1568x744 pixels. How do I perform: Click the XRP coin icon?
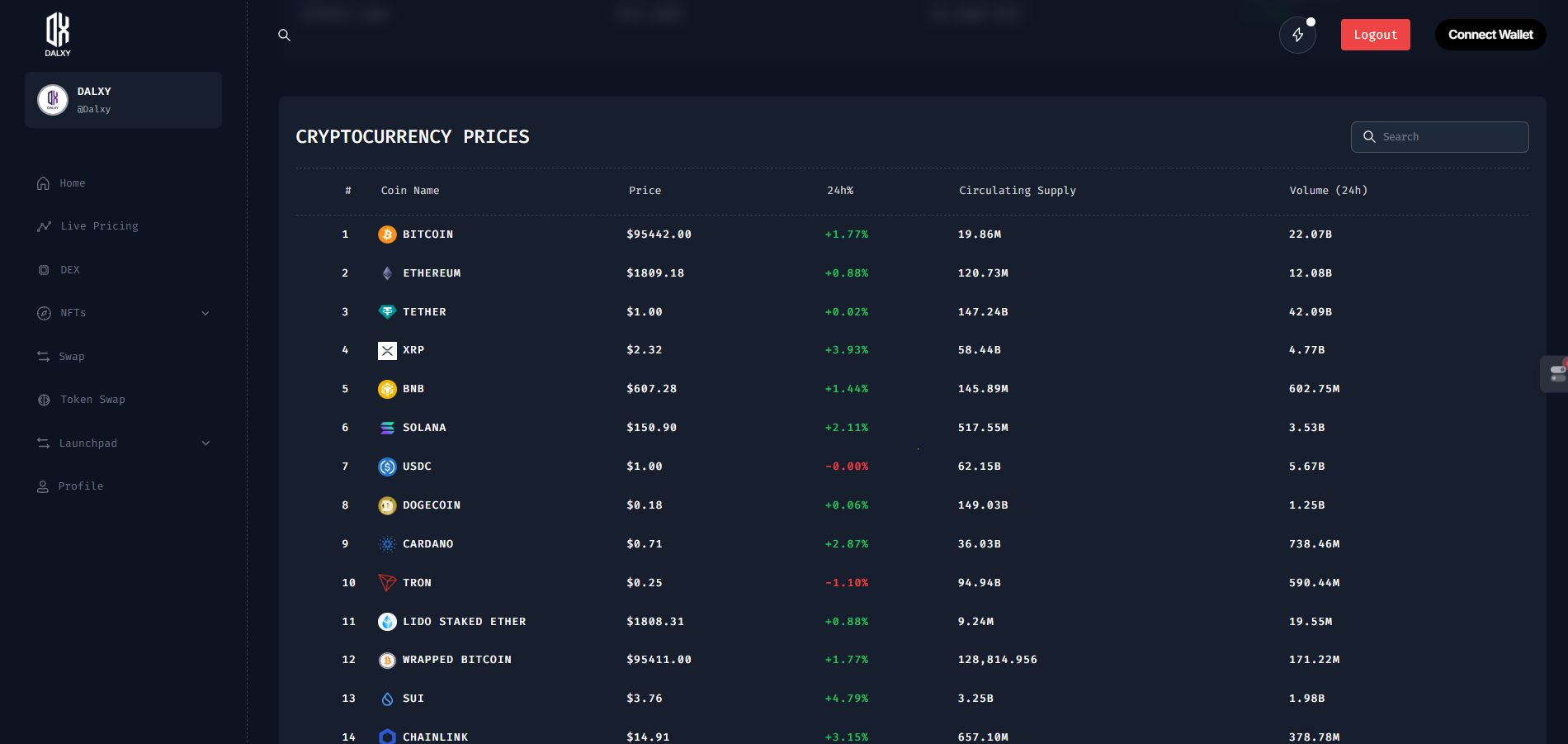pyautogui.click(x=387, y=351)
